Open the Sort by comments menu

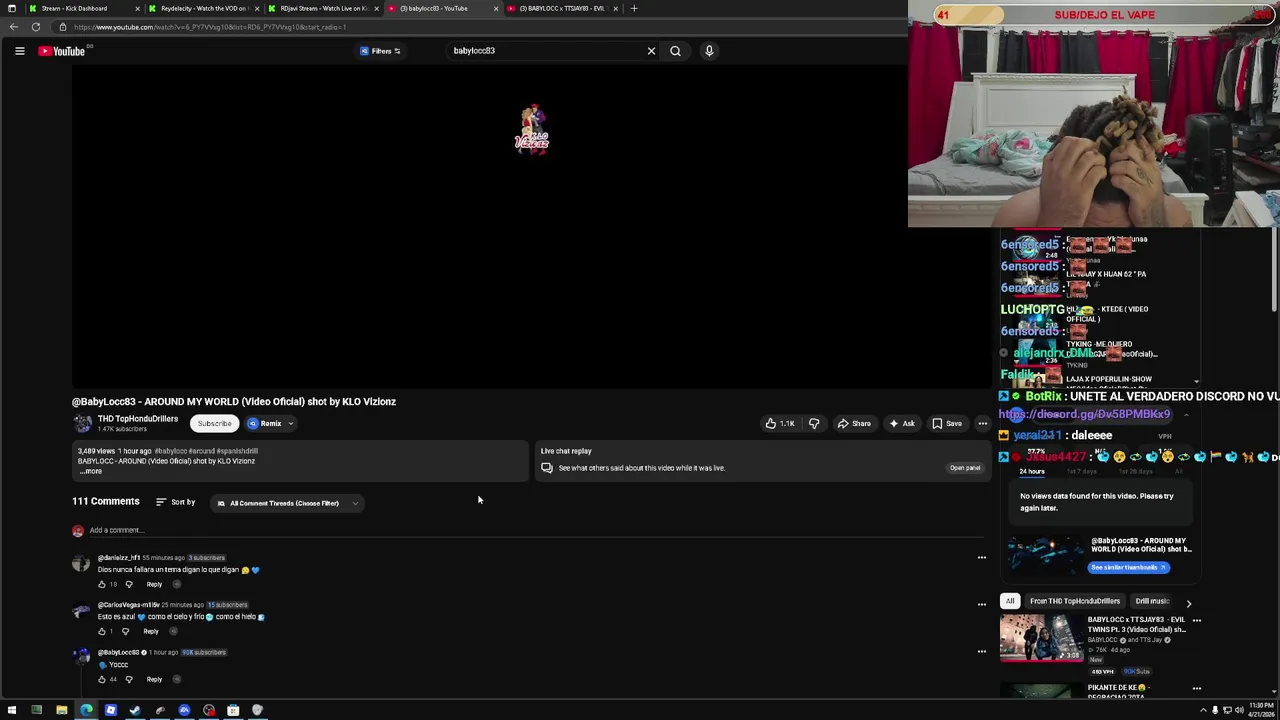tap(175, 502)
